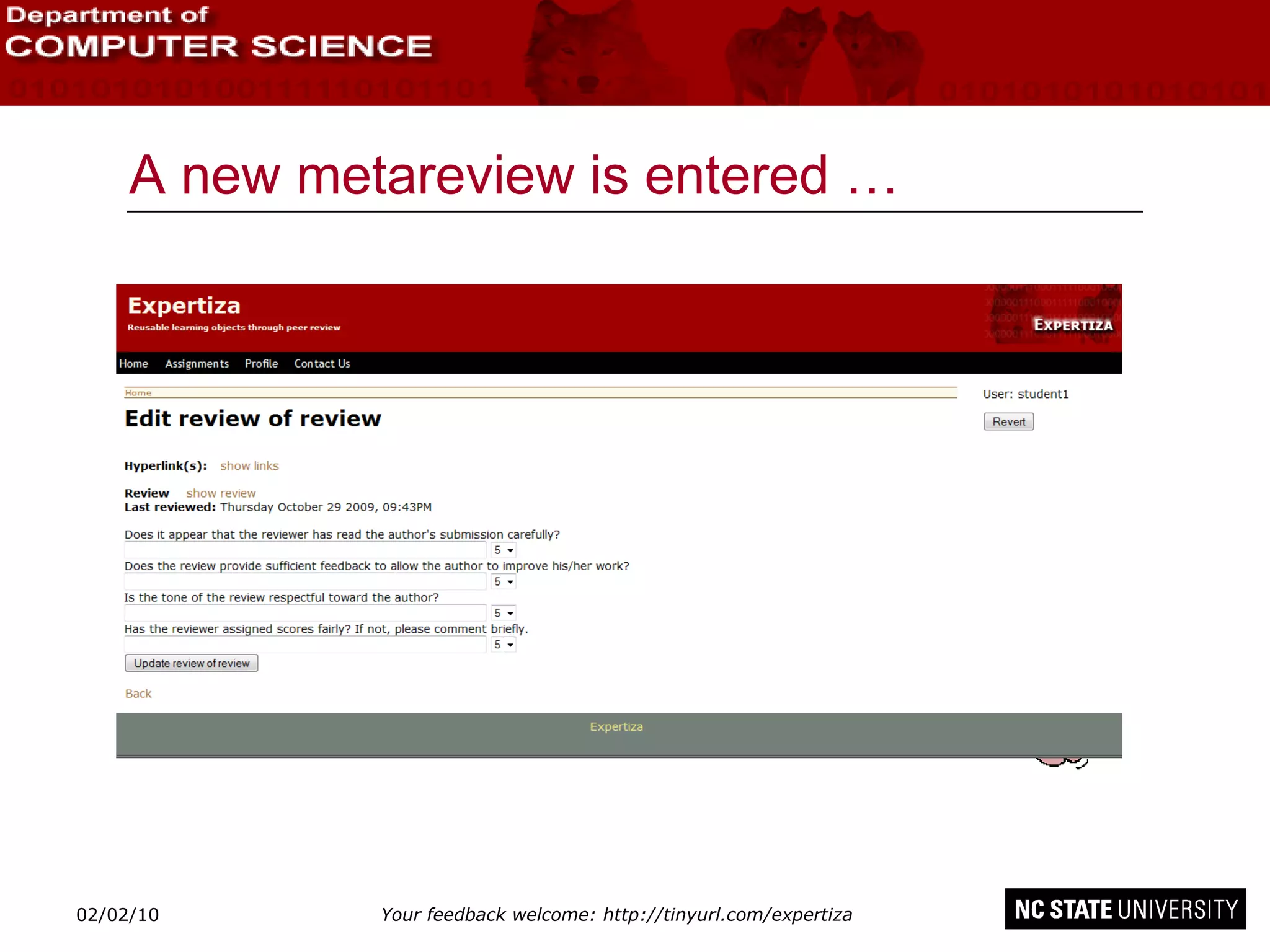Click the Back link
Image resolution: width=1270 pixels, height=952 pixels.
click(x=138, y=694)
